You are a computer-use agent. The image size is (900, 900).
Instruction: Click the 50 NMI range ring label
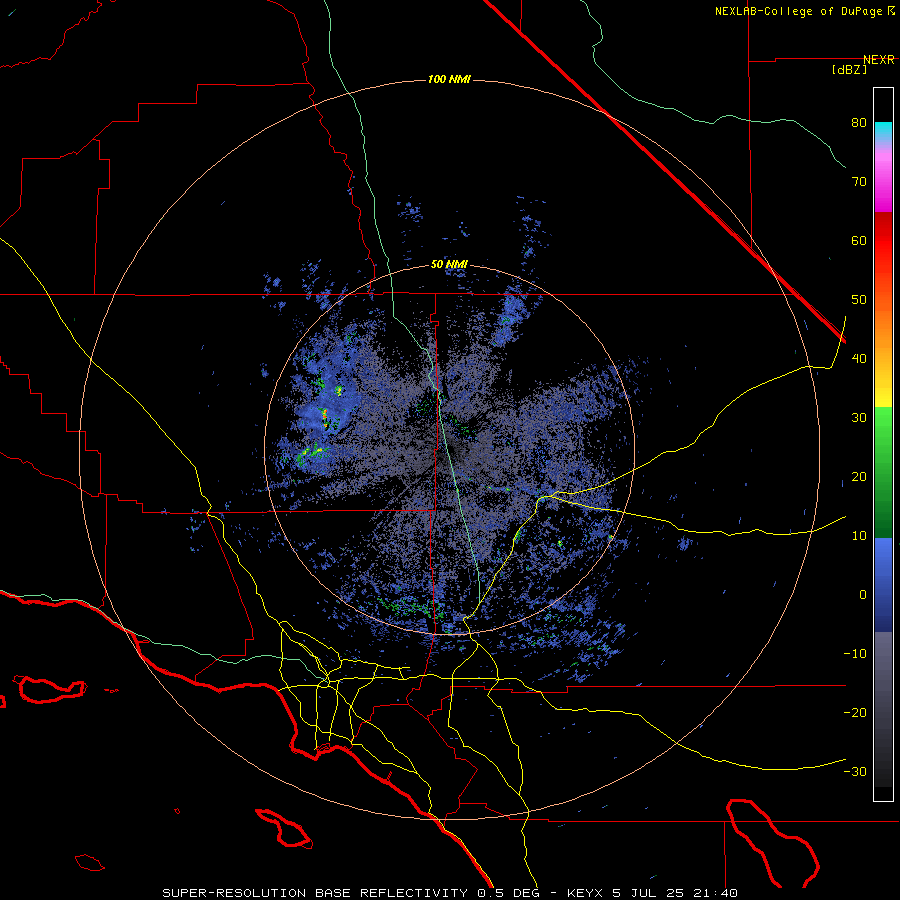[x=449, y=265]
